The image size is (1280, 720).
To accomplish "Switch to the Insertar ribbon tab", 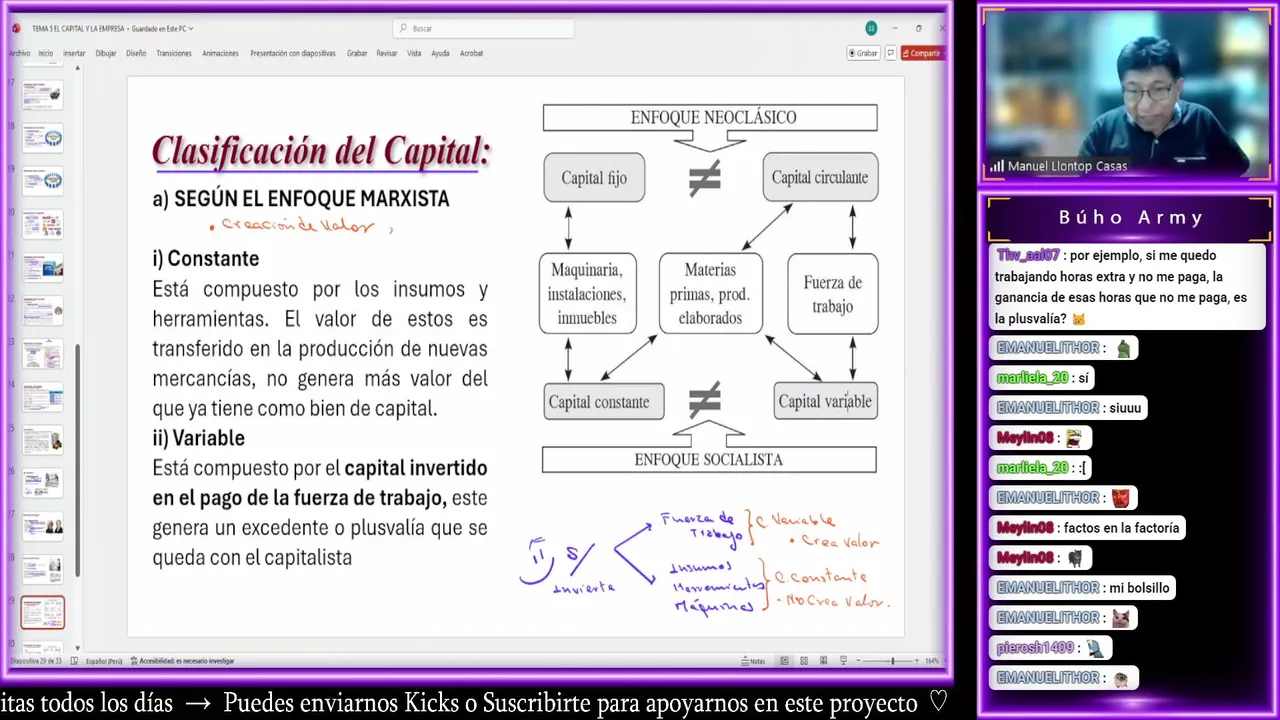I will point(74,53).
